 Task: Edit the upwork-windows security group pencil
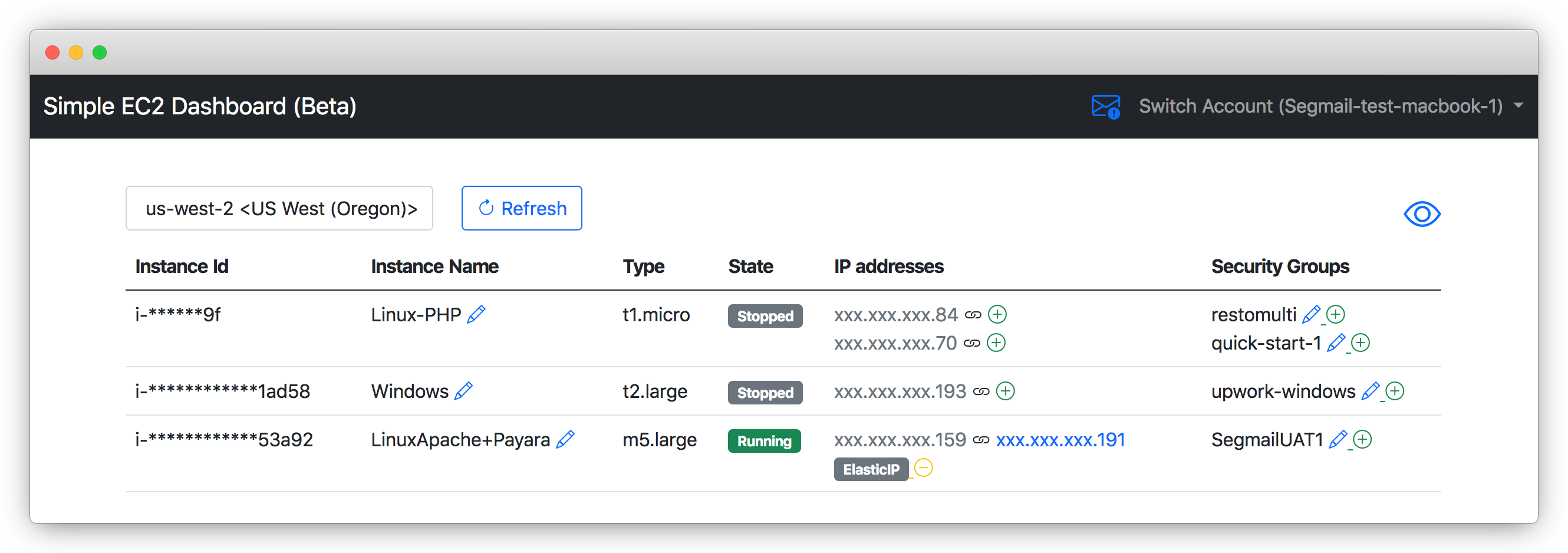coord(1369,391)
